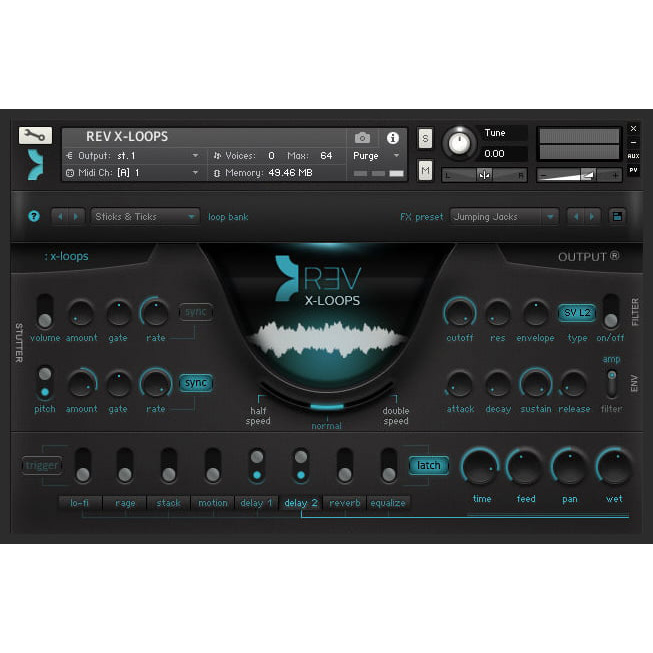Click the loop waveform display

327,340
